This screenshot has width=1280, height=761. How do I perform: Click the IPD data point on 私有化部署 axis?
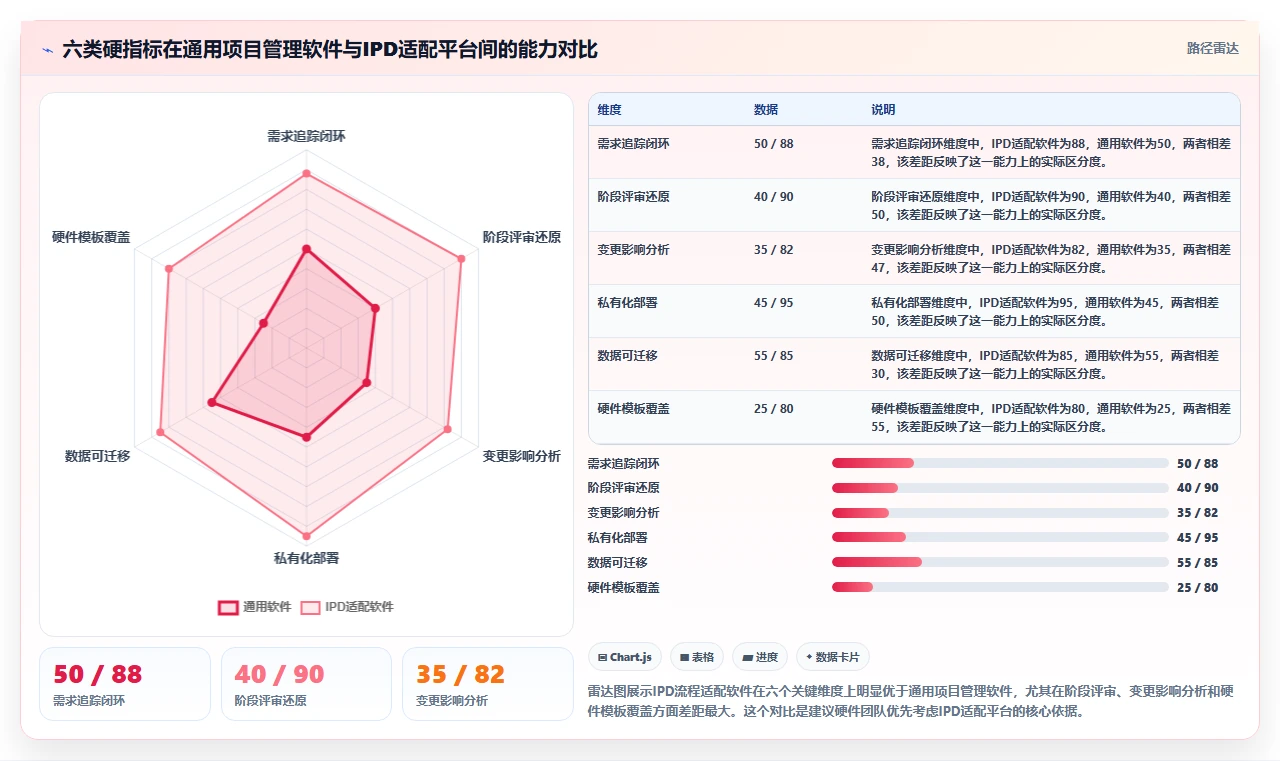pos(306,535)
